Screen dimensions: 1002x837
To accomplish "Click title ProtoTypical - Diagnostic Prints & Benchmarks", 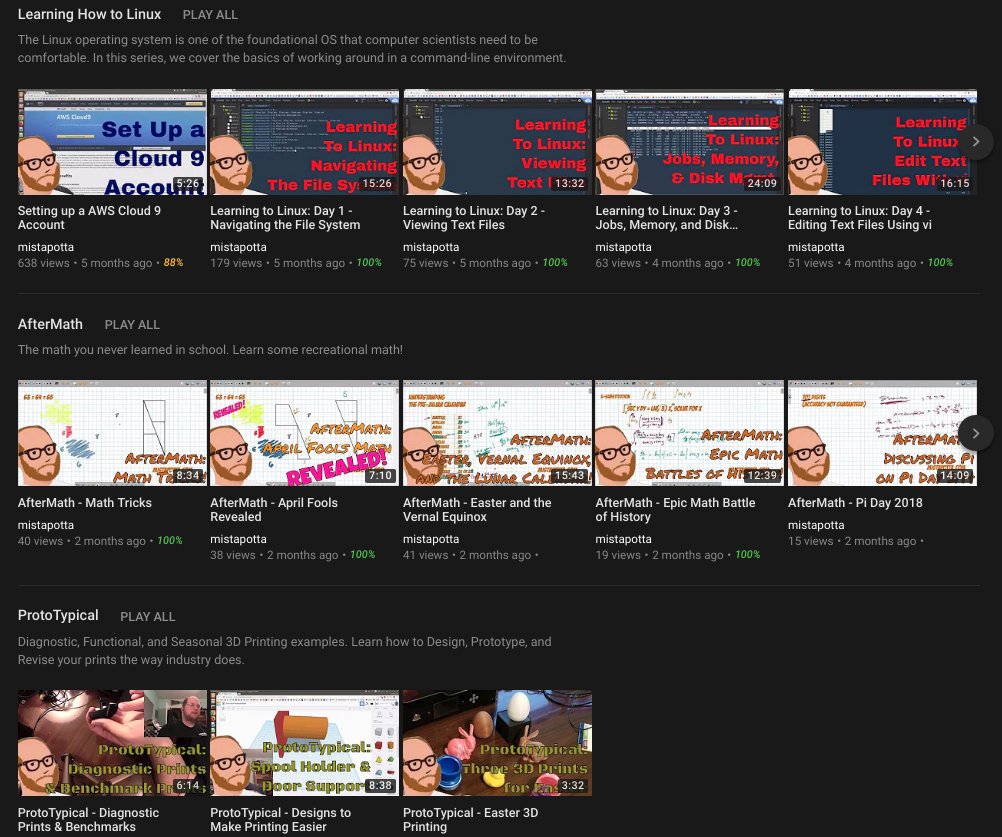I will click(x=88, y=820).
